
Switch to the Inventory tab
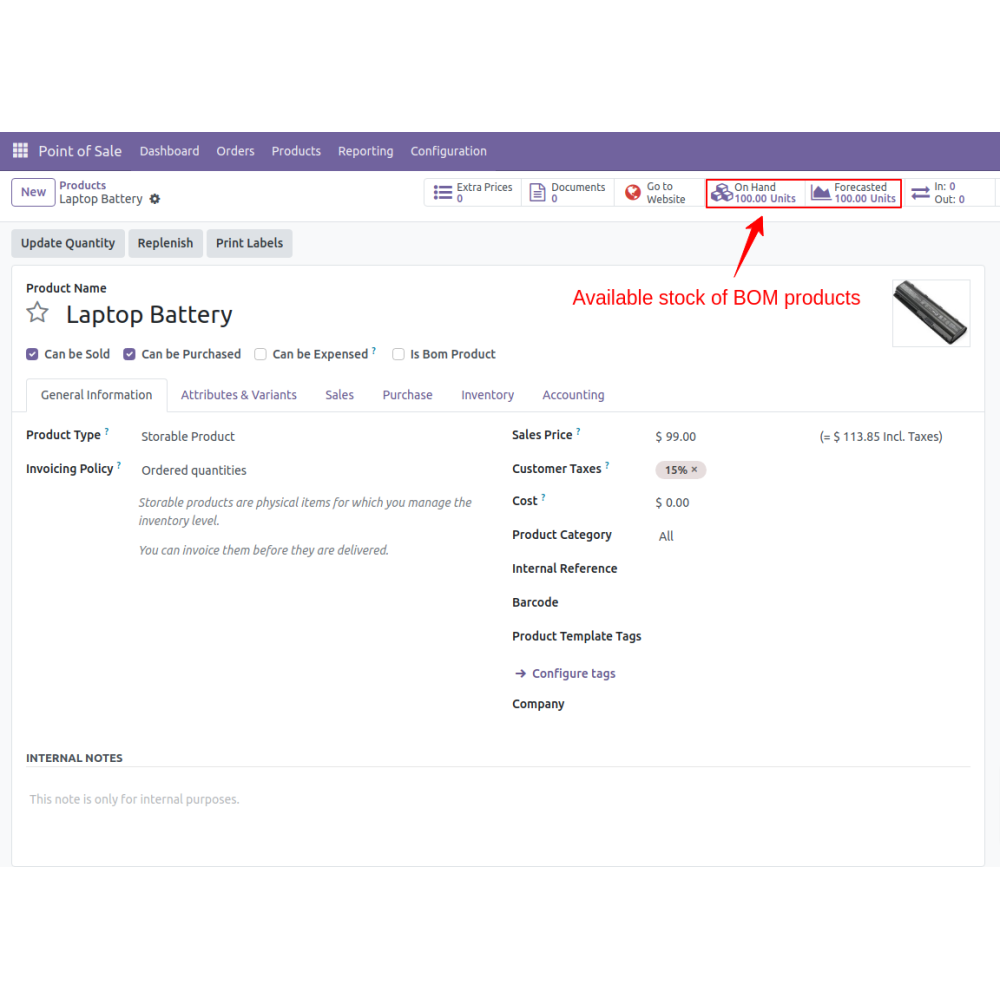487,395
